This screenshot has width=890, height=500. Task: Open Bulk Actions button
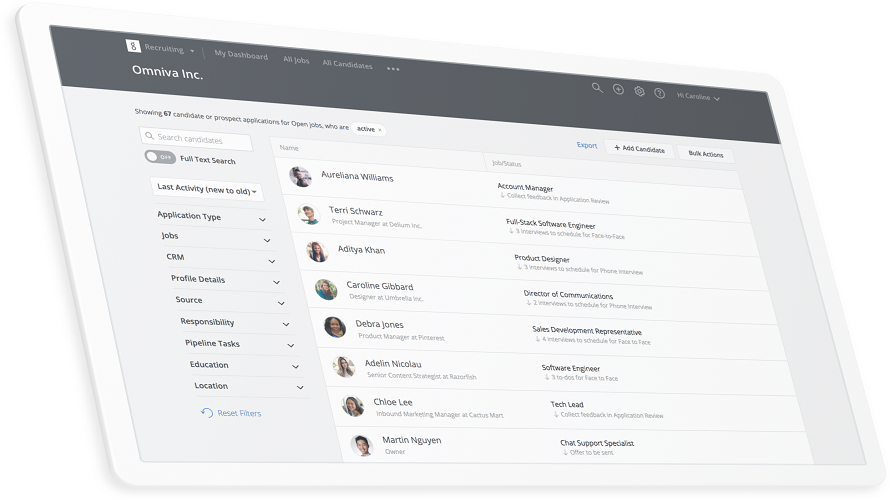click(x=706, y=154)
